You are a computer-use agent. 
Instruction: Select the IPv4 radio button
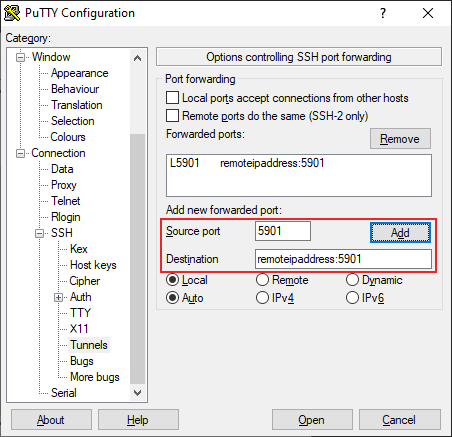click(x=262, y=297)
